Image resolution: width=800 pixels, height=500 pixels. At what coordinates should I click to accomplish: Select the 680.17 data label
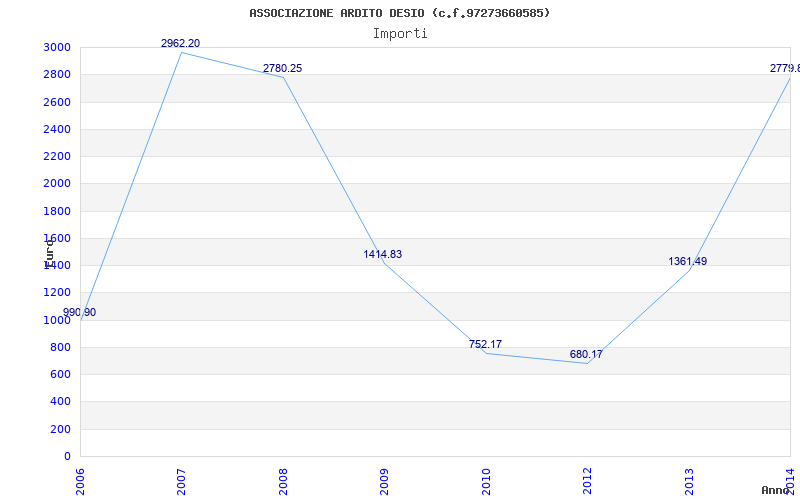[x=586, y=354]
